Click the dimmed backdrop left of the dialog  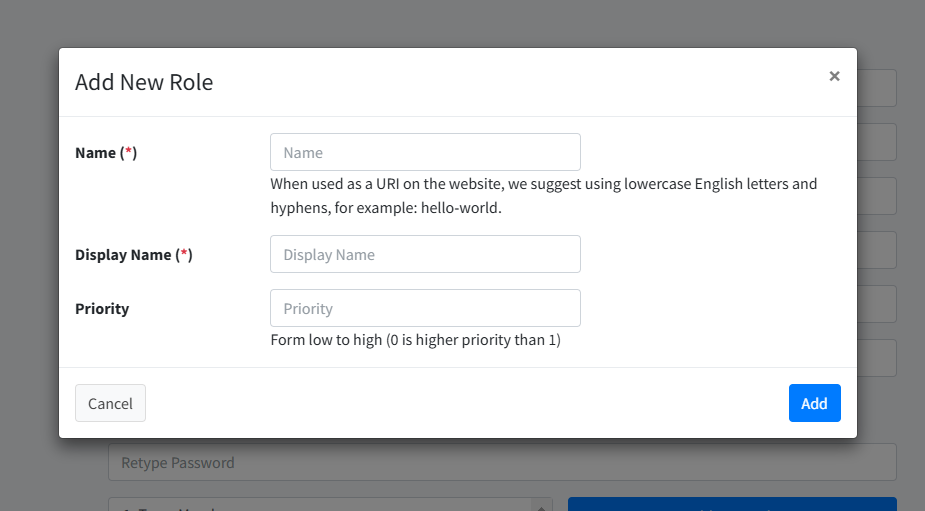pyautogui.click(x=29, y=250)
